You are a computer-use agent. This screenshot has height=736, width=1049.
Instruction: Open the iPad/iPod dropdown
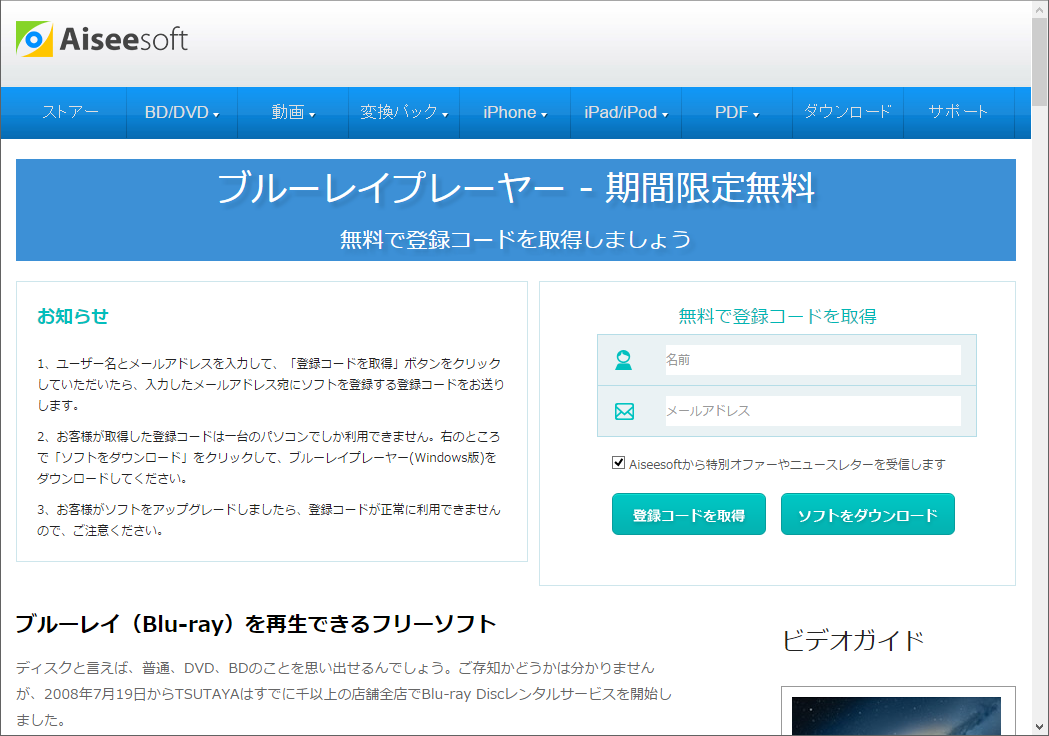625,112
